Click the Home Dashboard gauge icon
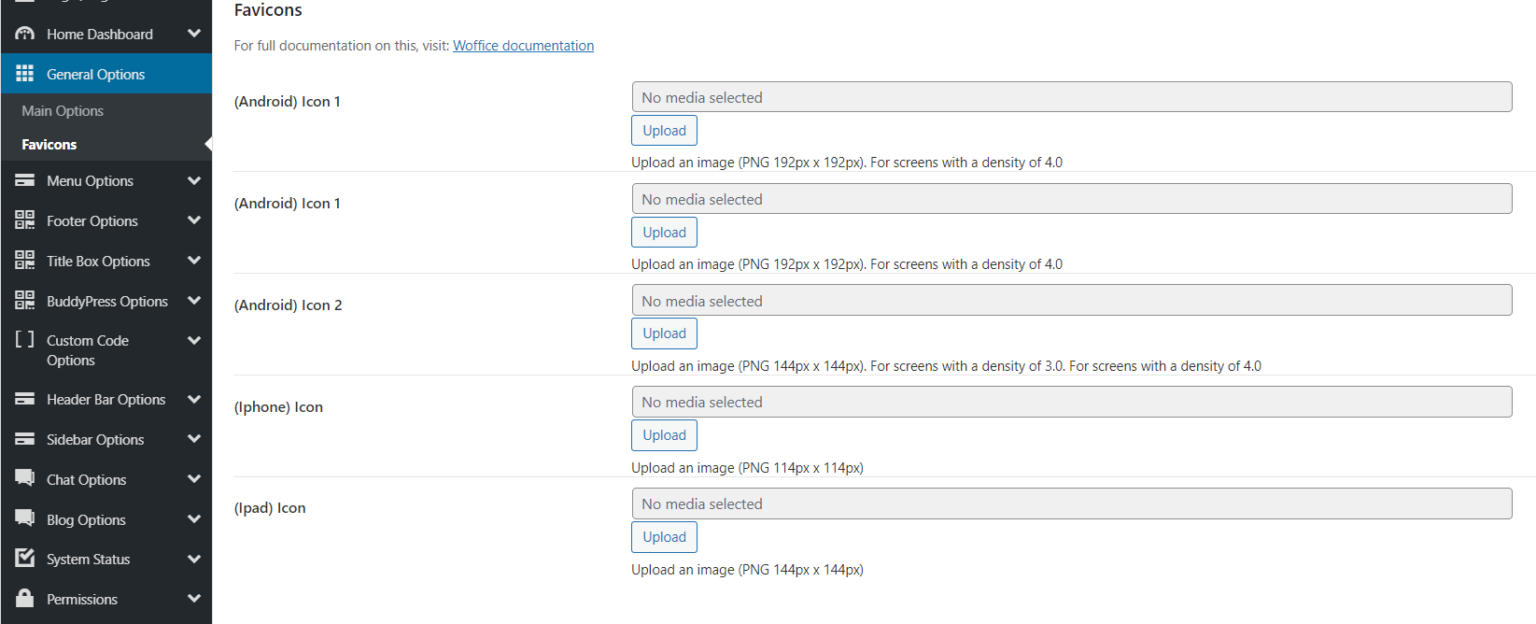This screenshot has height=624, width=1536. pos(25,34)
